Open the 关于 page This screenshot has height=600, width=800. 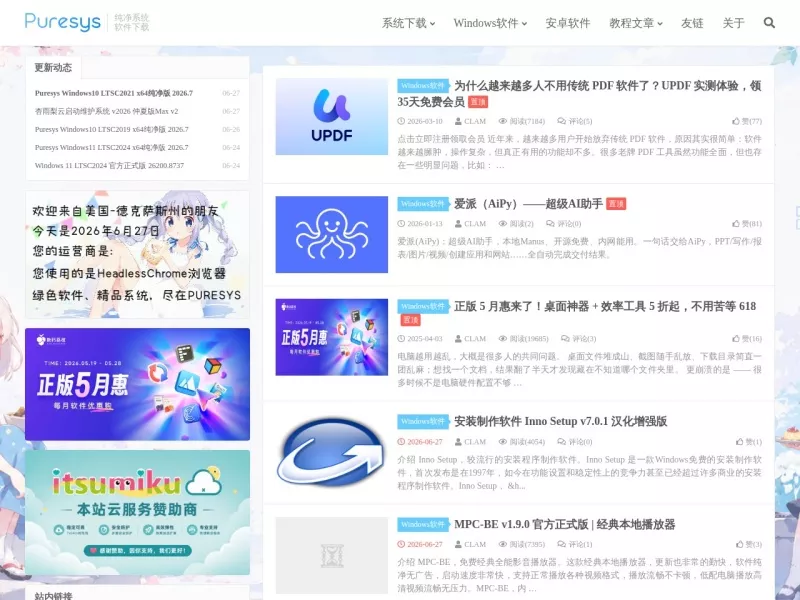tap(733, 23)
